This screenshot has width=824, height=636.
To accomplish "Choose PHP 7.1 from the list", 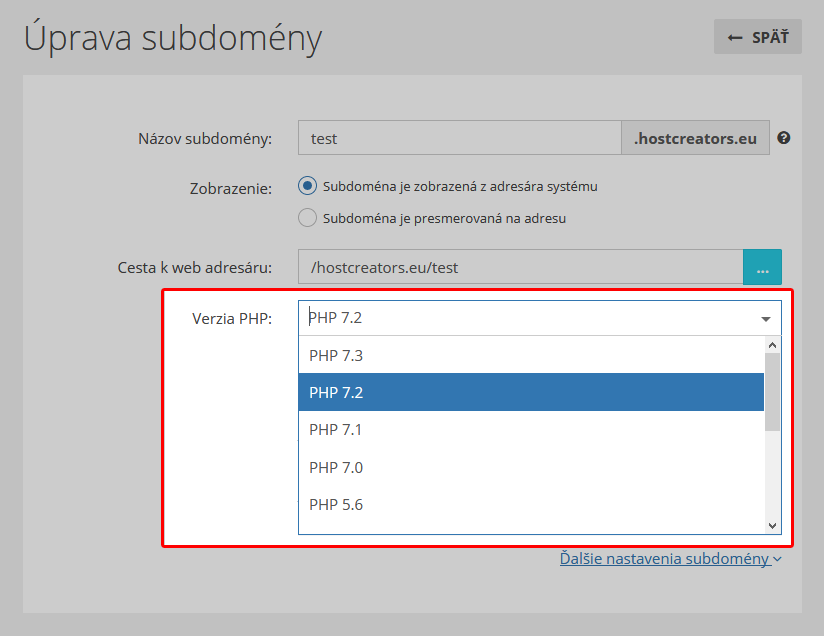I will (x=531, y=430).
